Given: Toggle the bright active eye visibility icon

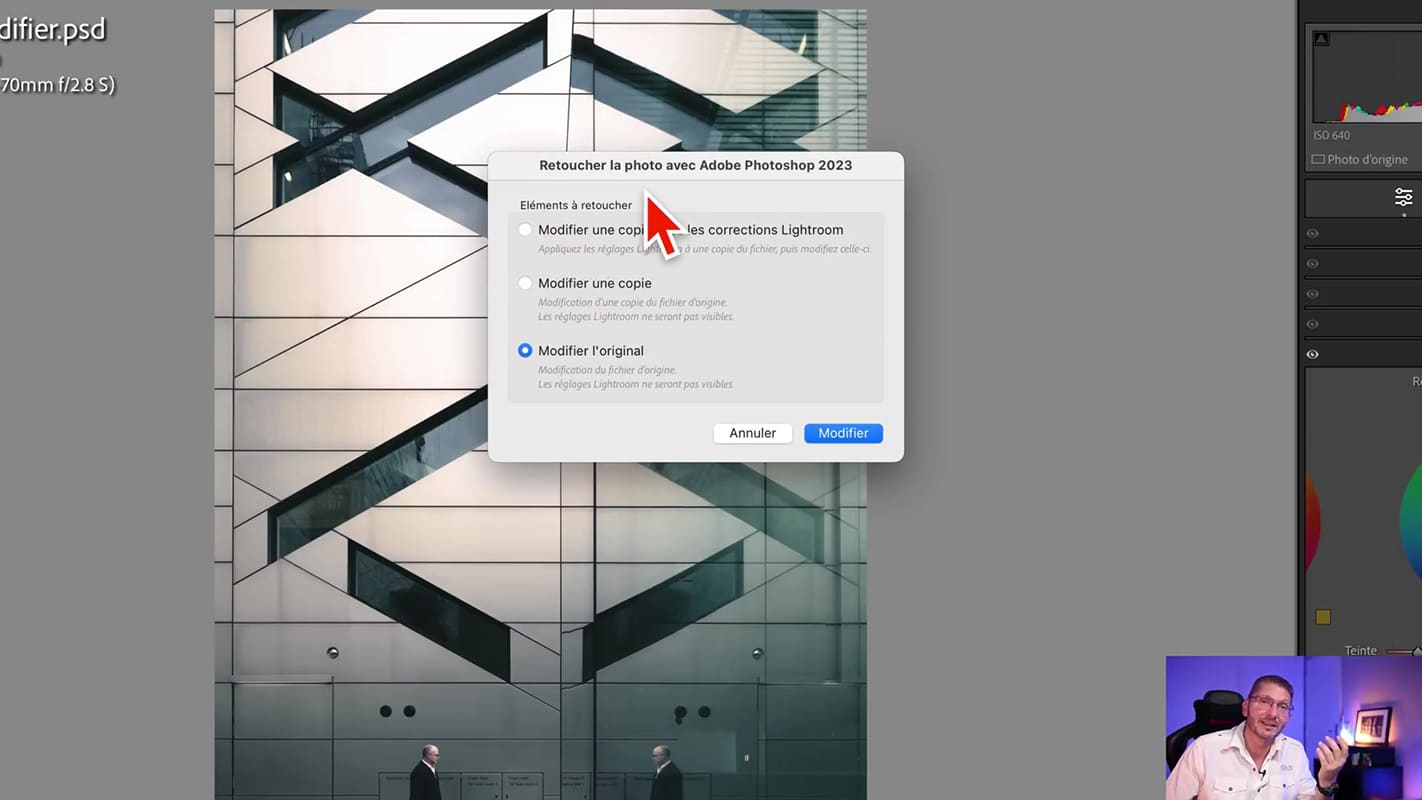Looking at the screenshot, I should tap(1313, 354).
